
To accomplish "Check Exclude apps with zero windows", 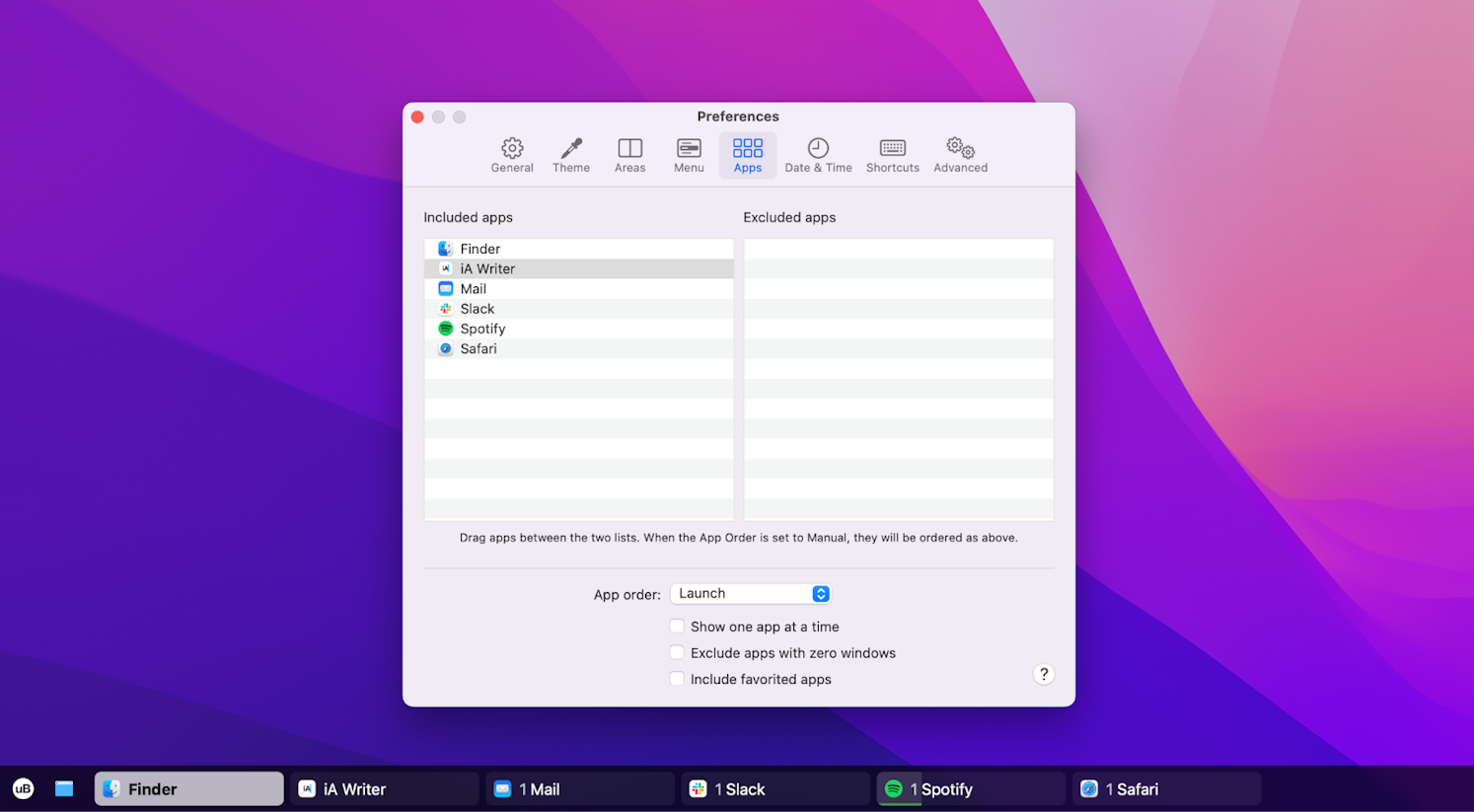I will pyautogui.click(x=677, y=652).
